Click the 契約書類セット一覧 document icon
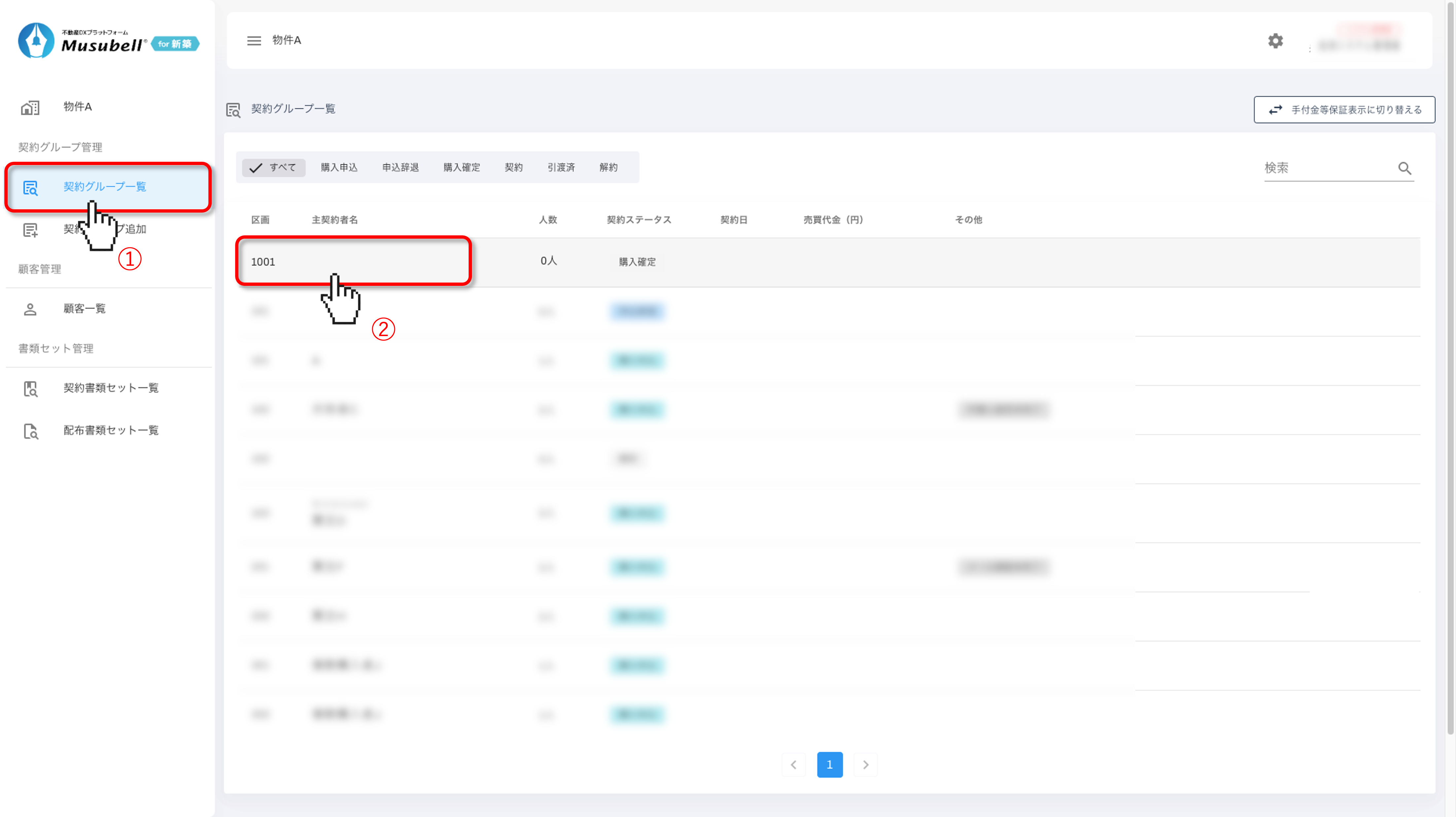The height and width of the screenshot is (817, 1456). pos(30,389)
